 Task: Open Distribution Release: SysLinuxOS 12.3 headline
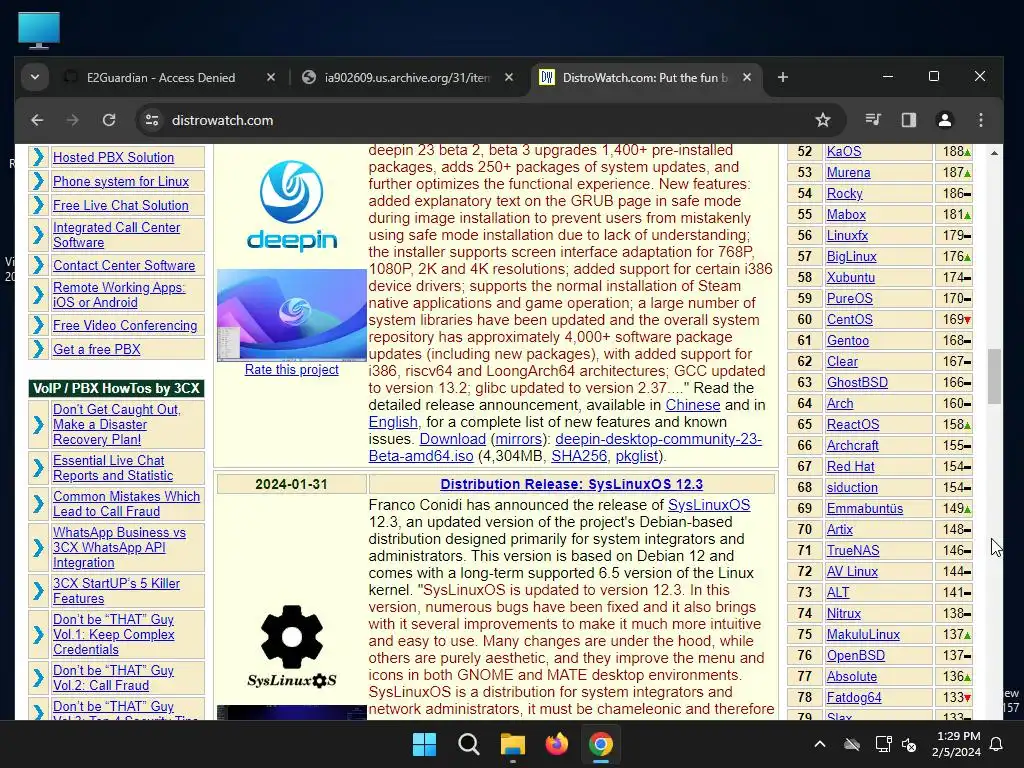click(571, 485)
